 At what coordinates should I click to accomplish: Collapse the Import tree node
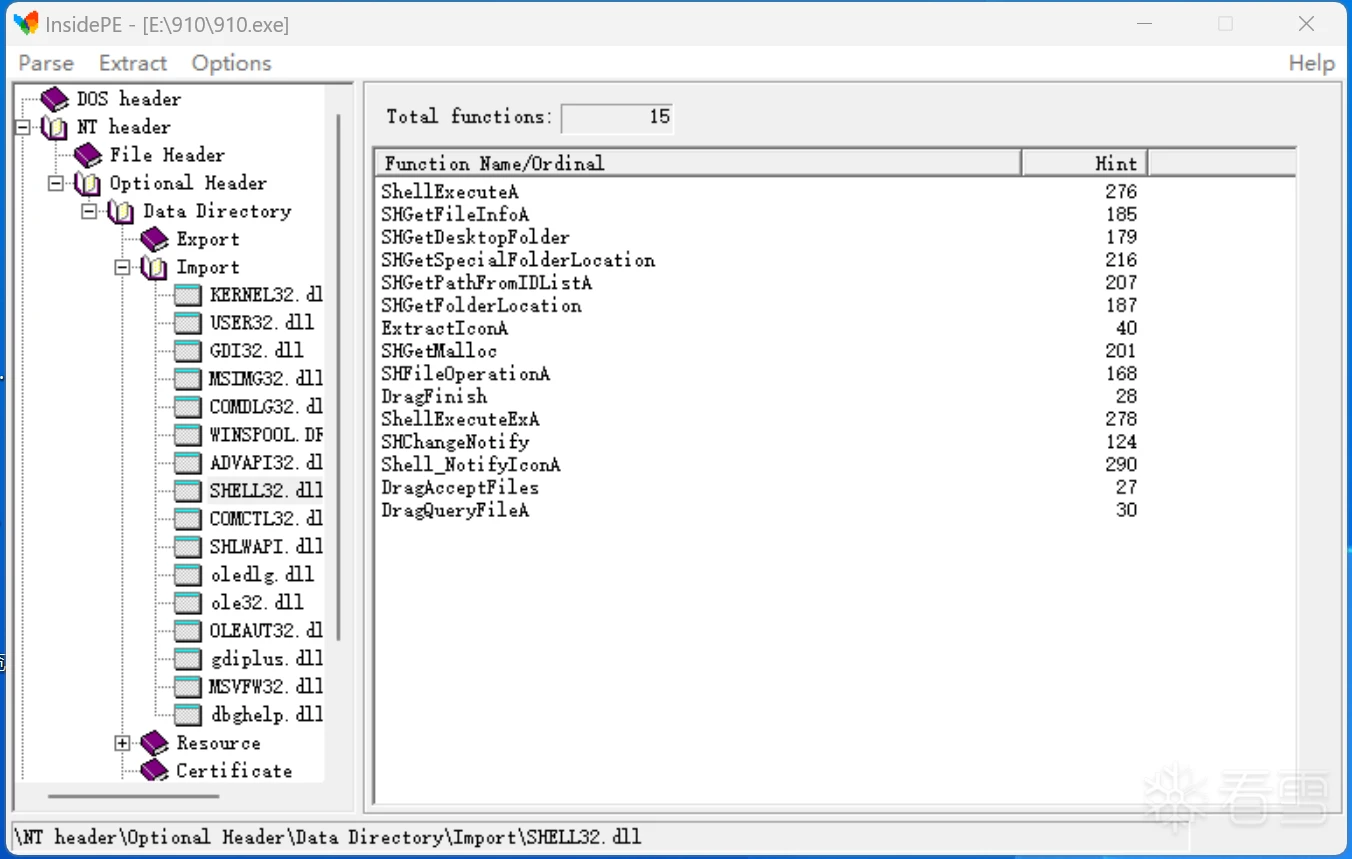(122, 267)
